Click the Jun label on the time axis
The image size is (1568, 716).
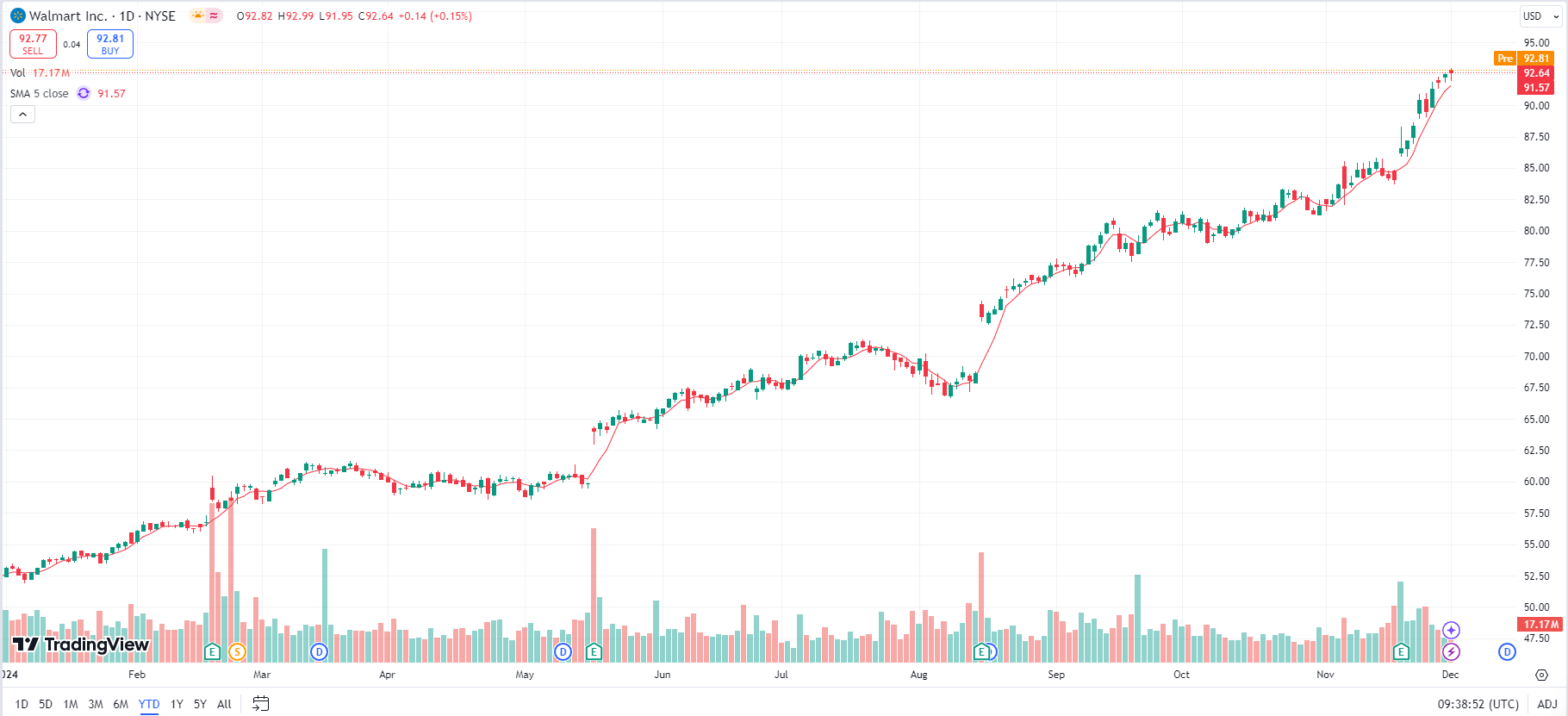(663, 675)
